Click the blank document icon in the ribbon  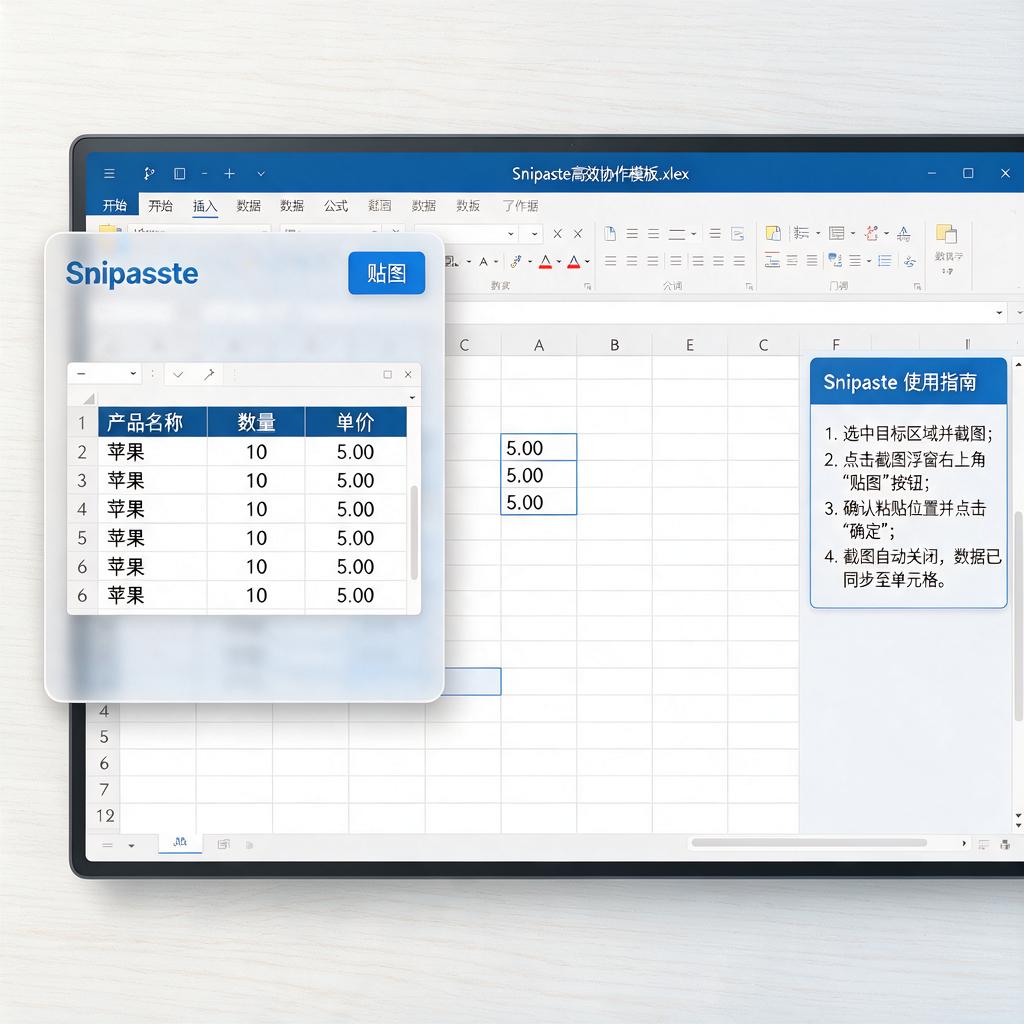point(610,234)
